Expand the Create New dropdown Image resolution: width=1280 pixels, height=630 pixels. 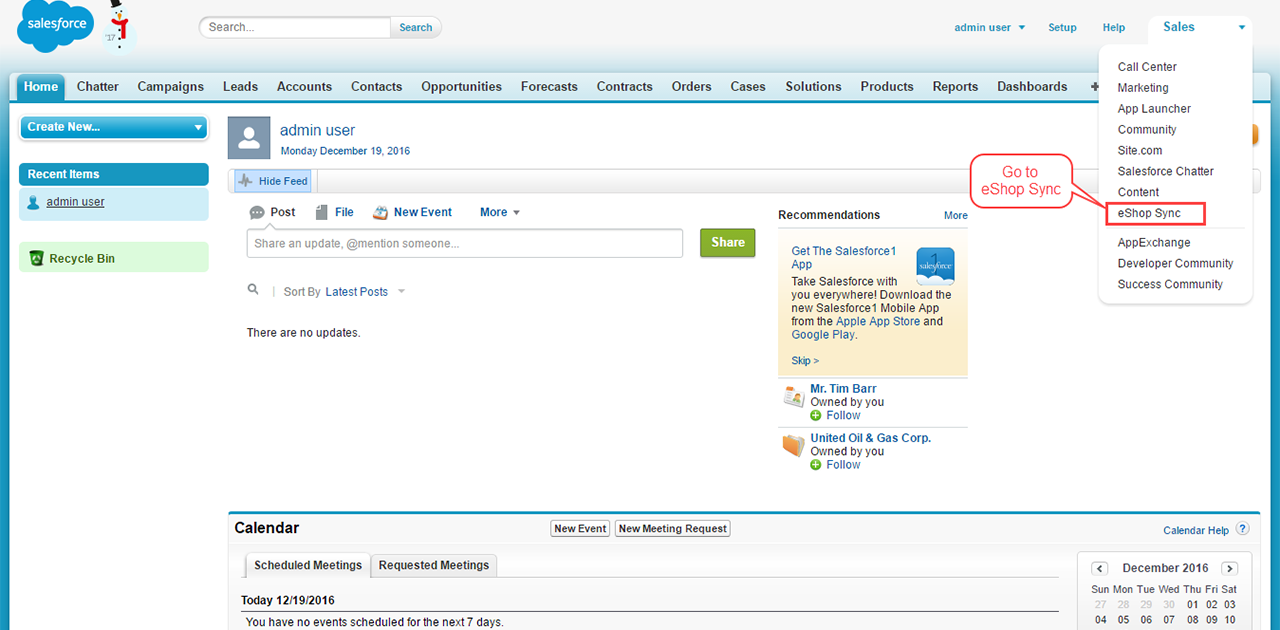(x=113, y=127)
